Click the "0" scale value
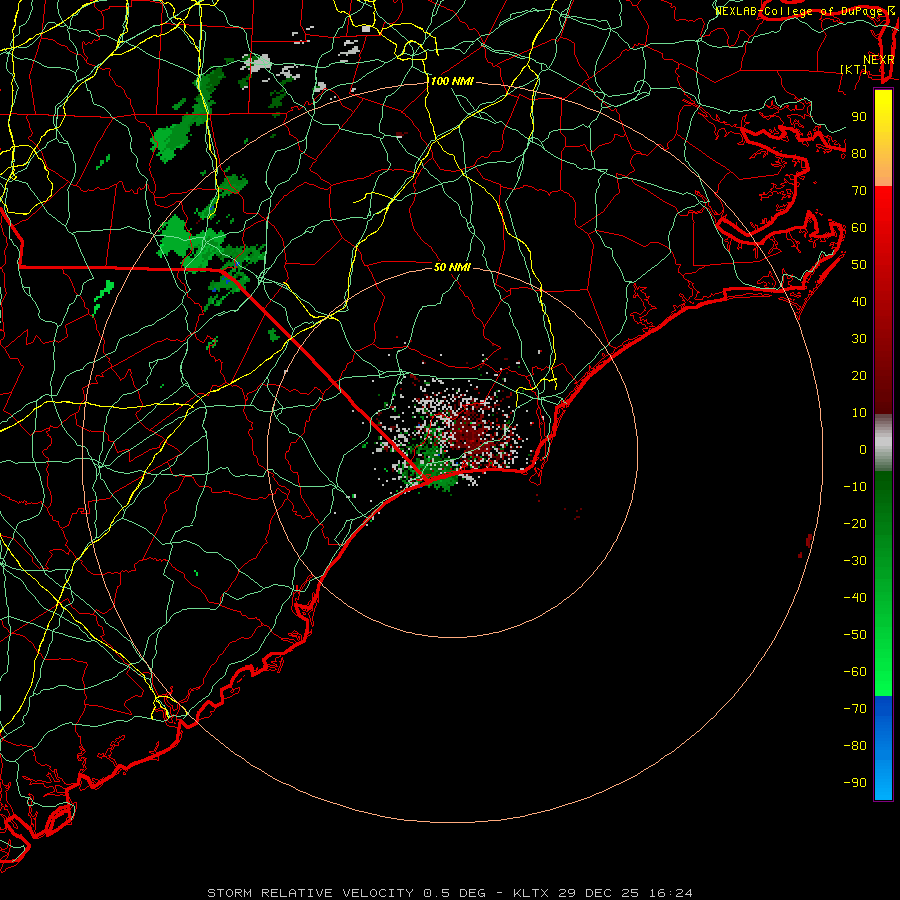 point(863,449)
